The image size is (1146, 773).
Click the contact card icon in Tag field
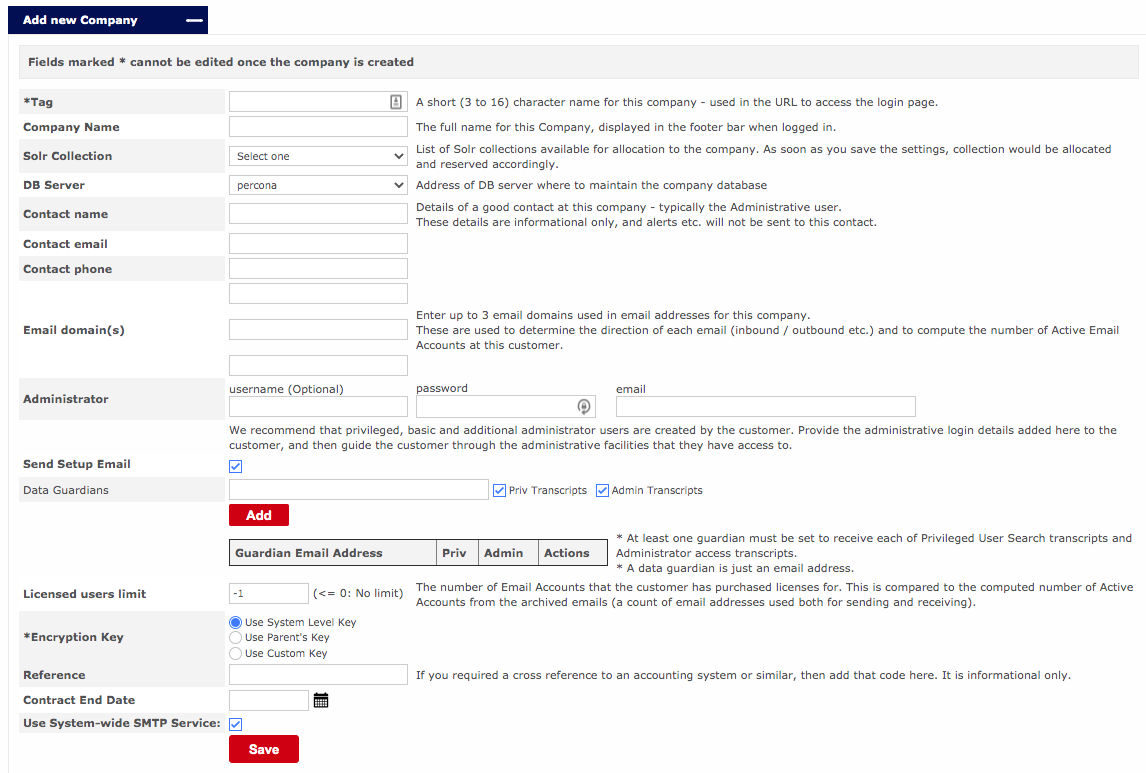396,102
